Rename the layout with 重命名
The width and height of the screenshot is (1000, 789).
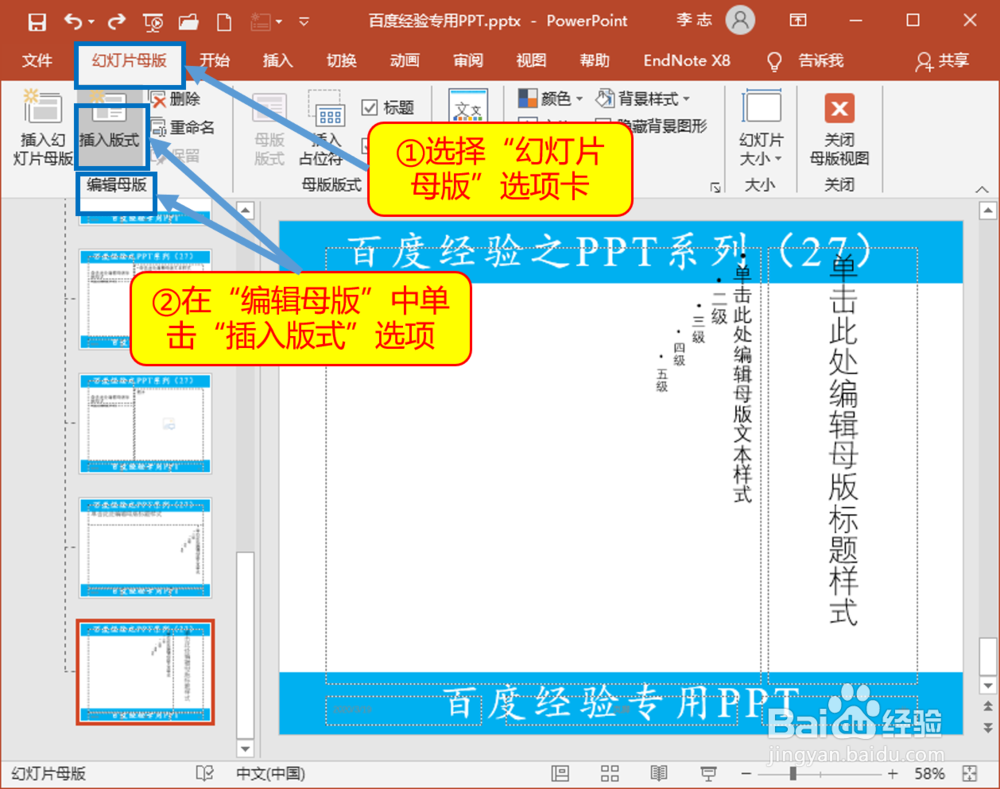pos(183,127)
